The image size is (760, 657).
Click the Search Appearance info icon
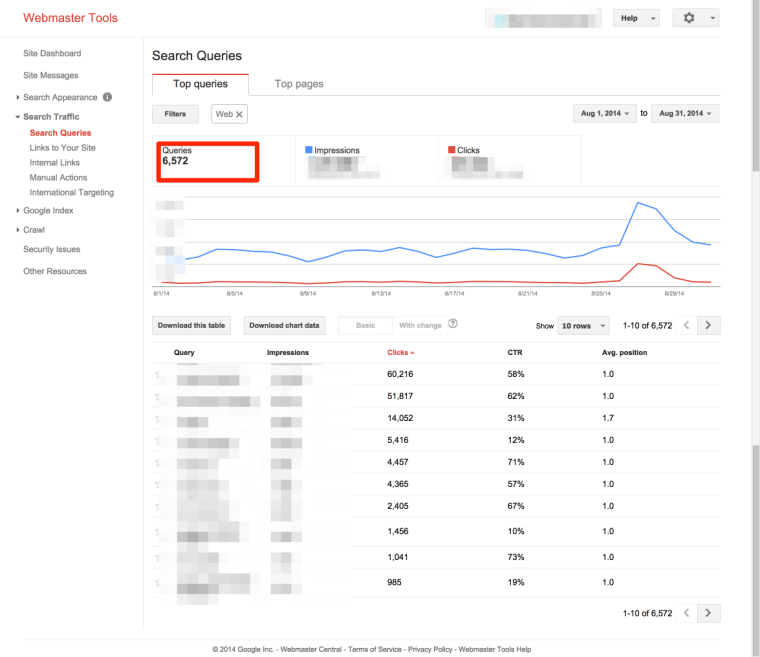tap(108, 97)
